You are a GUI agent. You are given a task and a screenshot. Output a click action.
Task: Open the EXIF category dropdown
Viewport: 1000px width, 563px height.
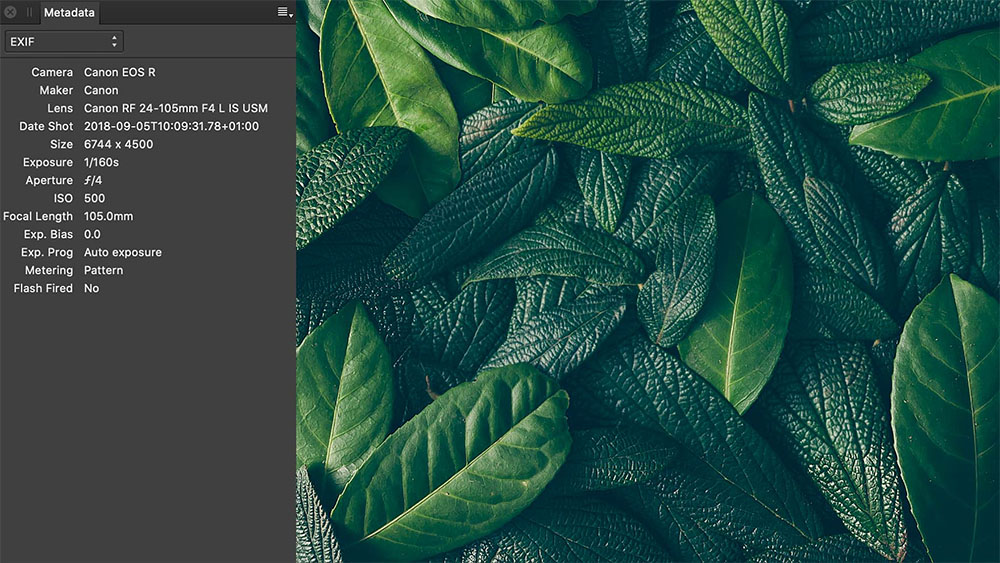click(64, 41)
